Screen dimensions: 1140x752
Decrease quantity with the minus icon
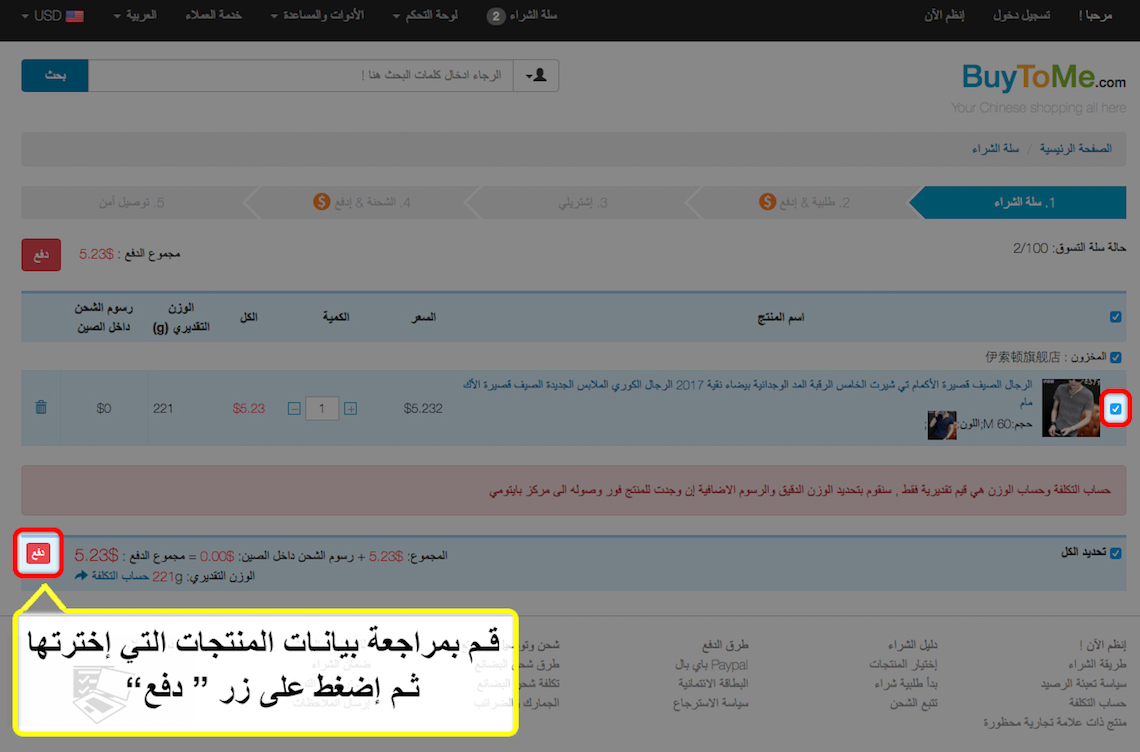(293, 408)
